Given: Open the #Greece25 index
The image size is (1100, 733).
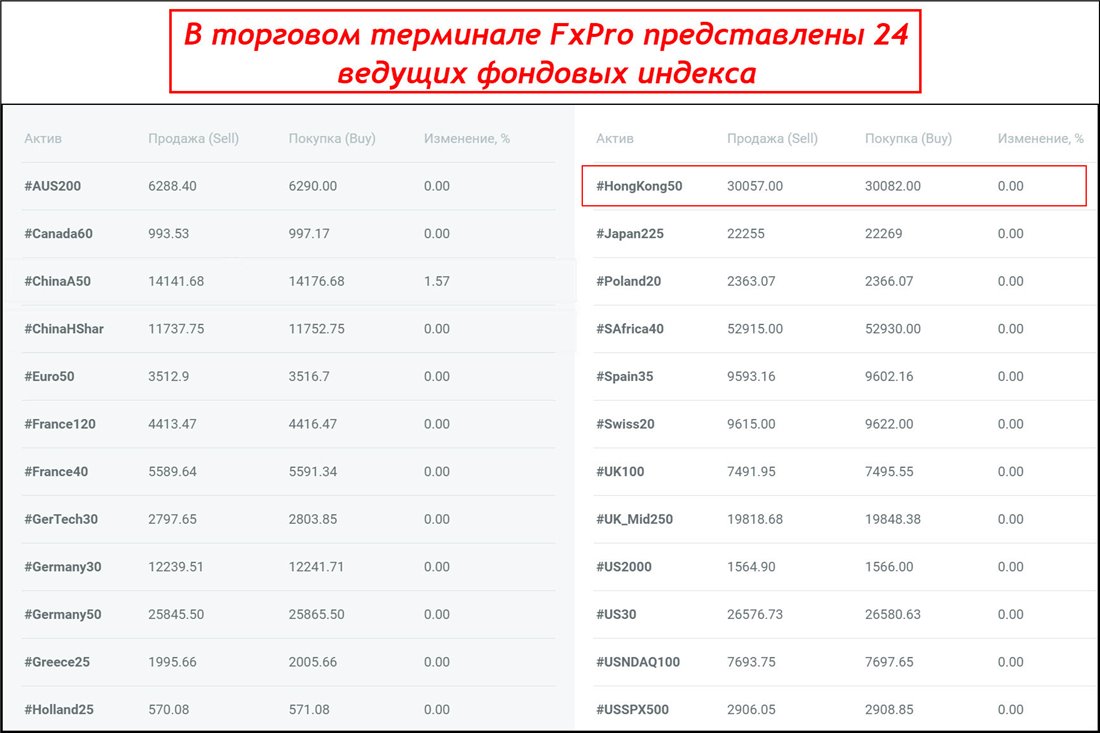Looking at the screenshot, I should click(57, 662).
